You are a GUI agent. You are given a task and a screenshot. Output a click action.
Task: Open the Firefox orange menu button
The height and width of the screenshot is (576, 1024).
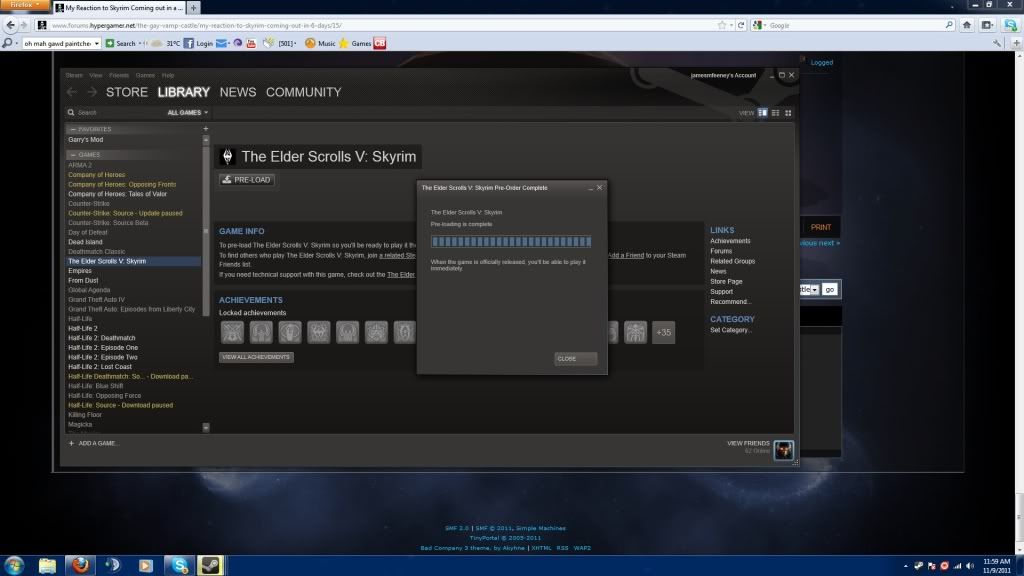[x=24, y=5]
